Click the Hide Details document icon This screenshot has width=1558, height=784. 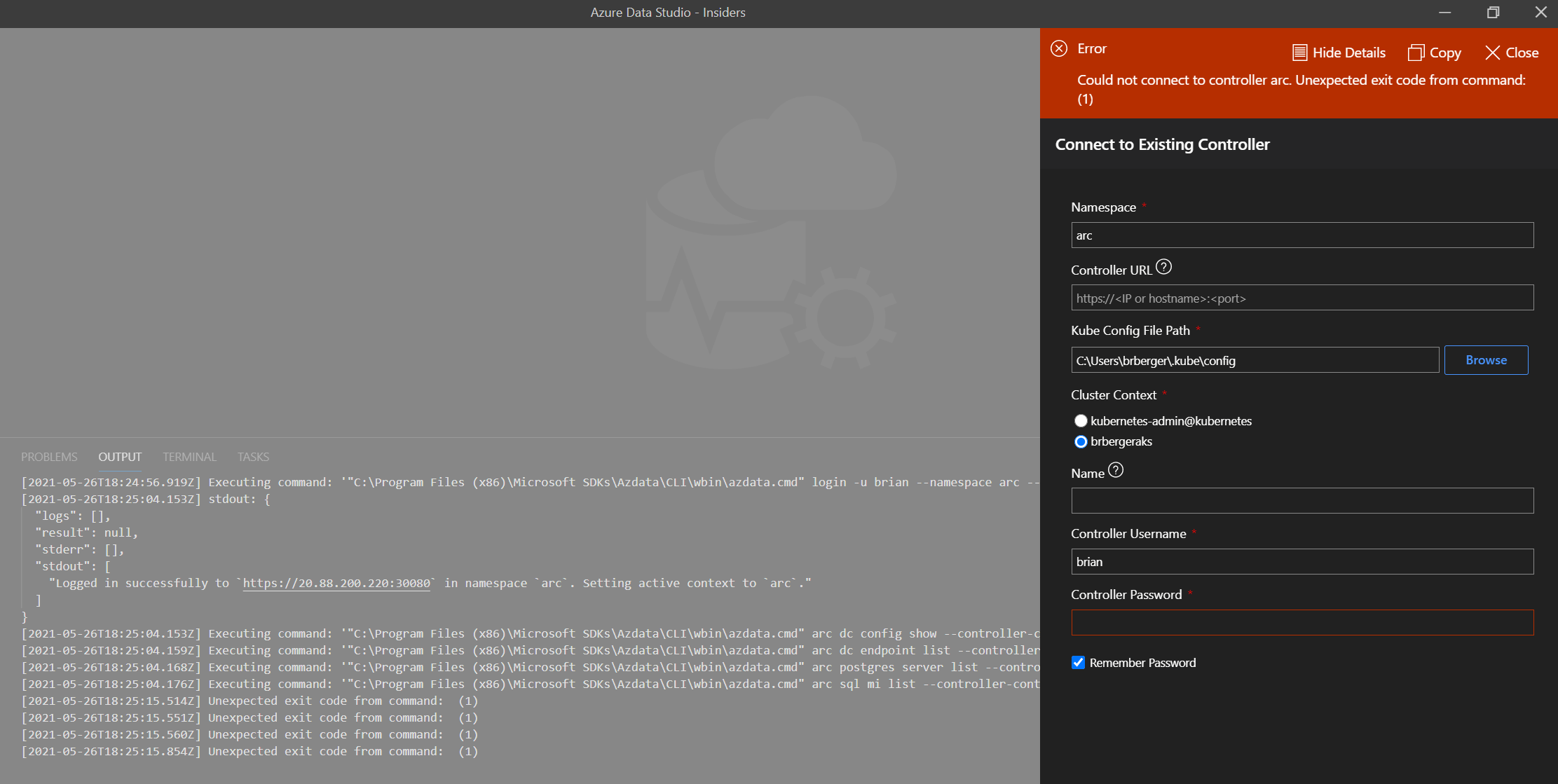click(x=1299, y=52)
